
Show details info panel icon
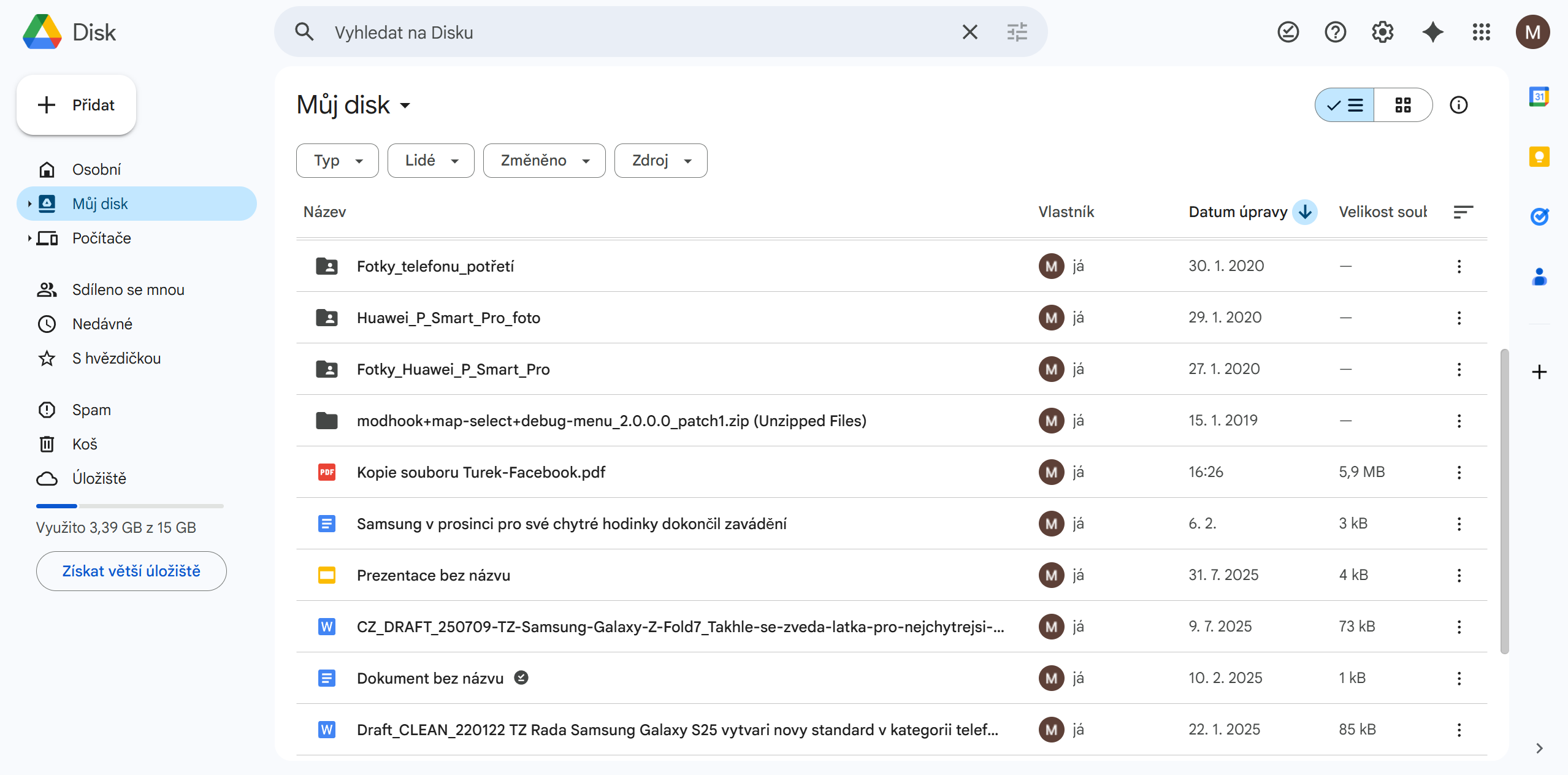pos(1458,105)
